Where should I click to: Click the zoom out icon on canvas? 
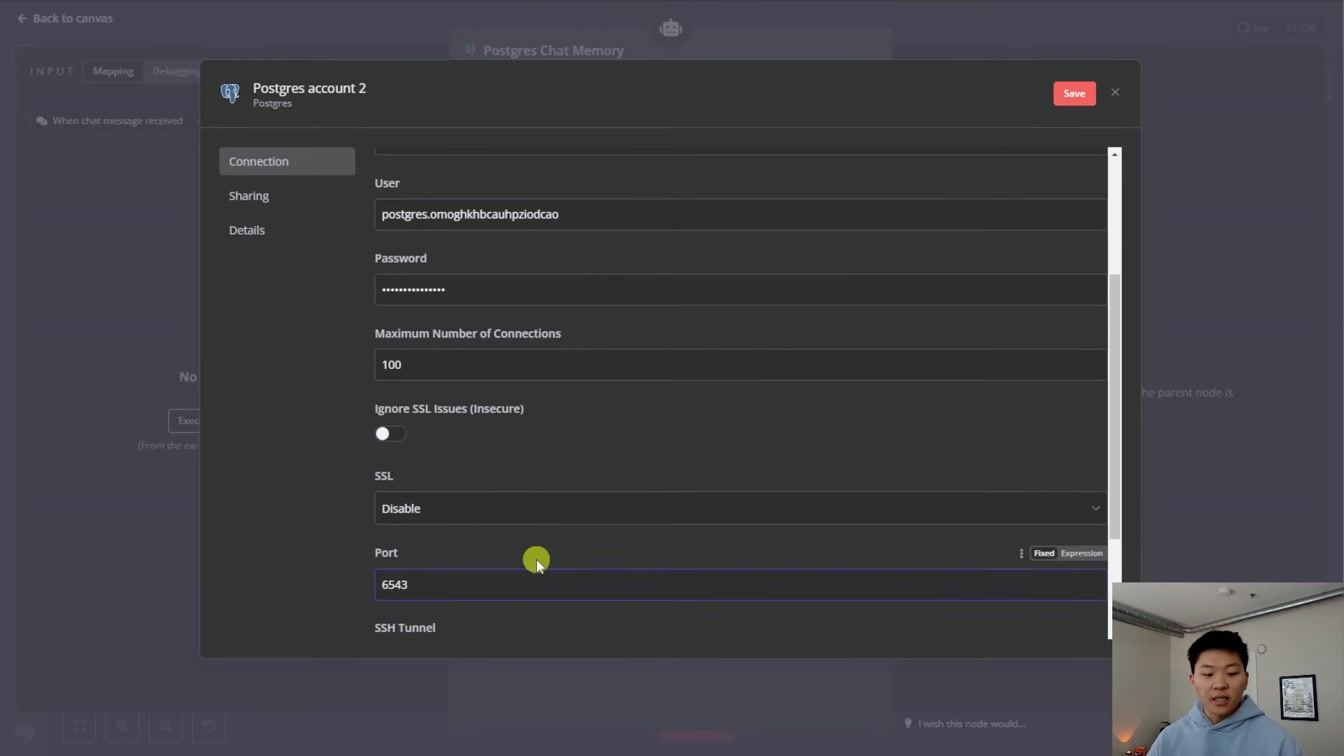[166, 727]
